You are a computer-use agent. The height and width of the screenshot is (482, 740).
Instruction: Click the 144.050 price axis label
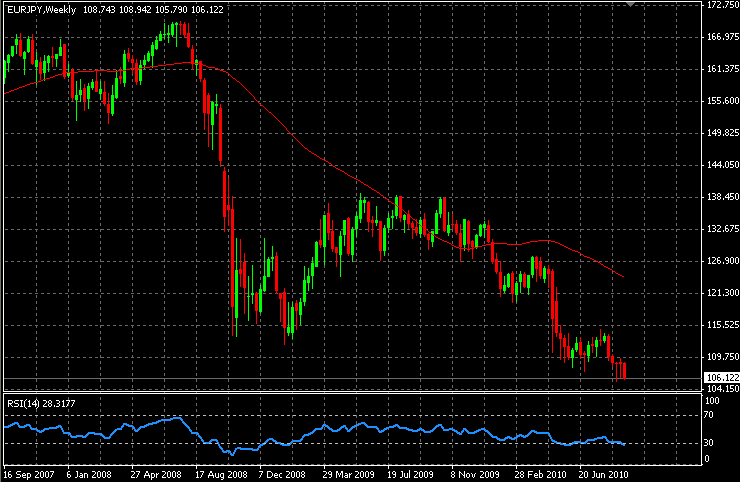pos(723,165)
